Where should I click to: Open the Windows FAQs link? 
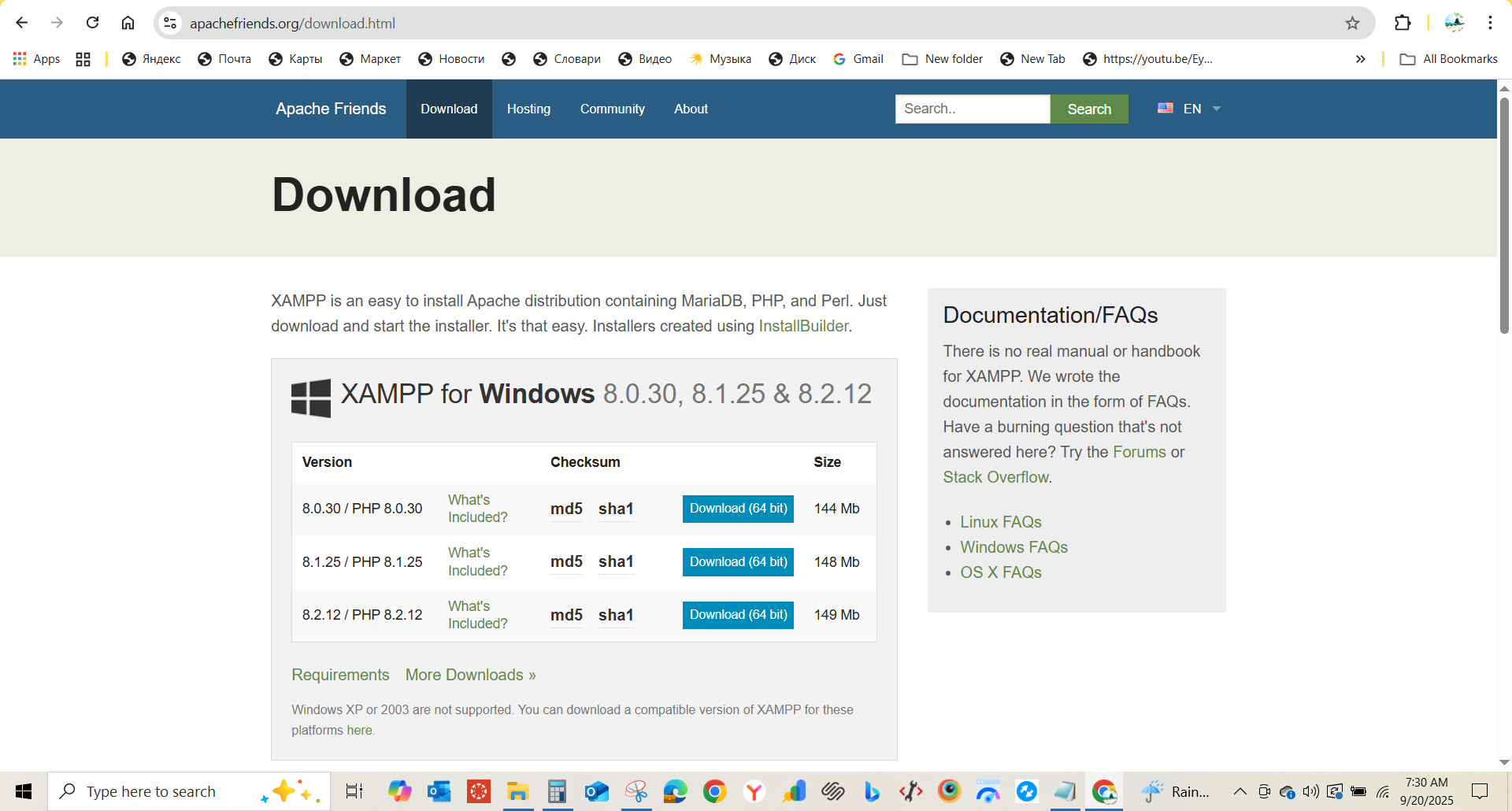point(1014,546)
